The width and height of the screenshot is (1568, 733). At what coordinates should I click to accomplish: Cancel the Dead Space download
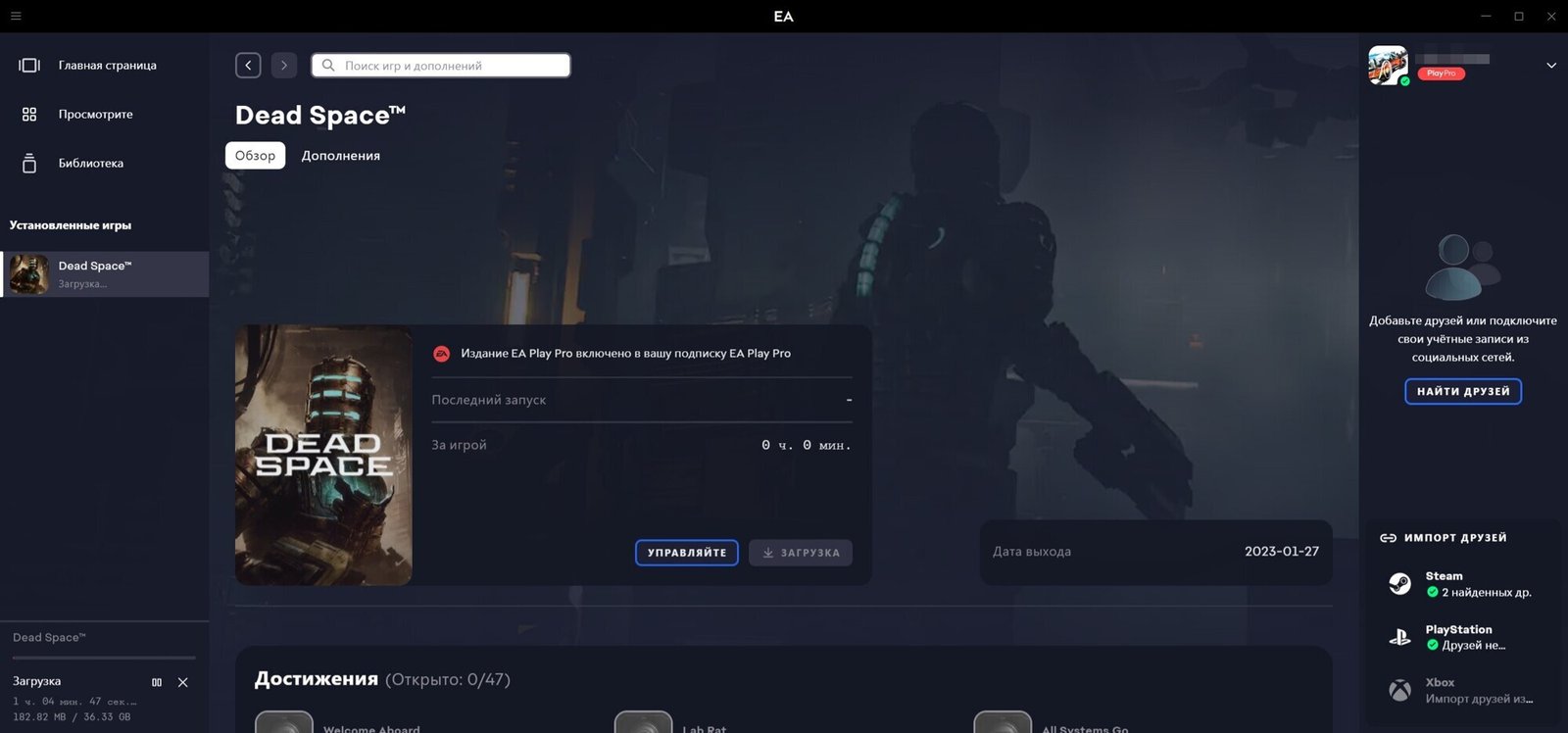click(183, 682)
